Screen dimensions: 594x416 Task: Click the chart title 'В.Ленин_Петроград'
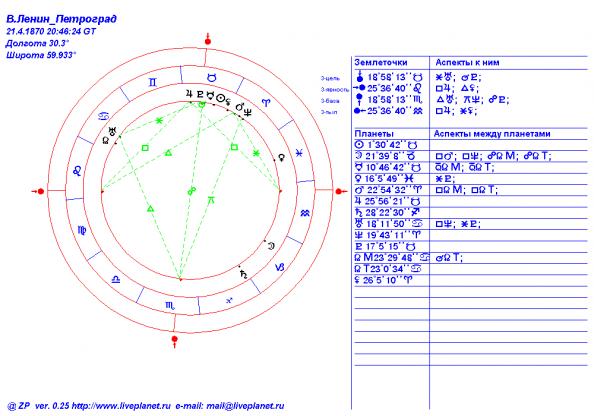tap(61, 19)
